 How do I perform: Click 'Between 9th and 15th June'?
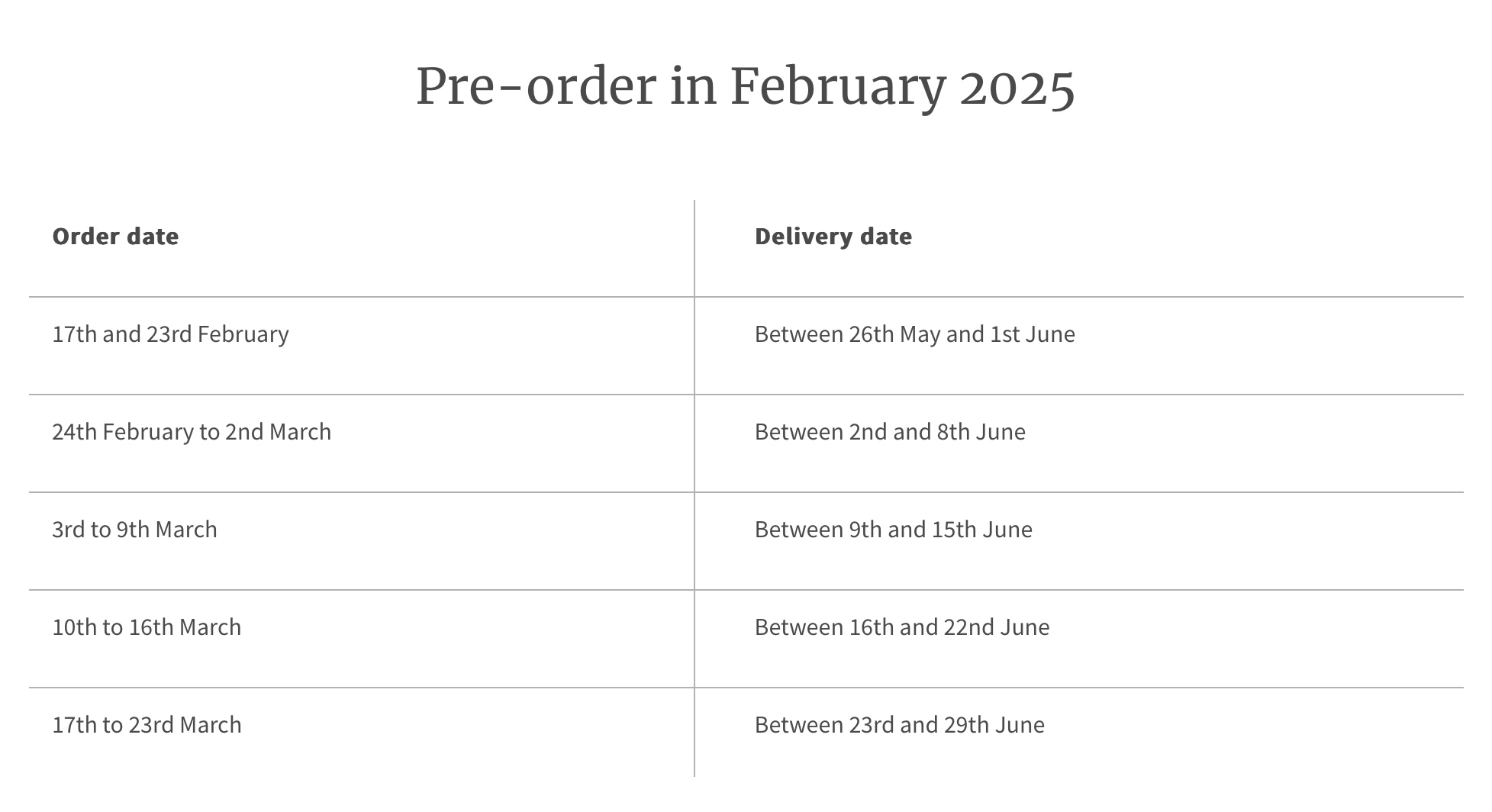pos(894,530)
